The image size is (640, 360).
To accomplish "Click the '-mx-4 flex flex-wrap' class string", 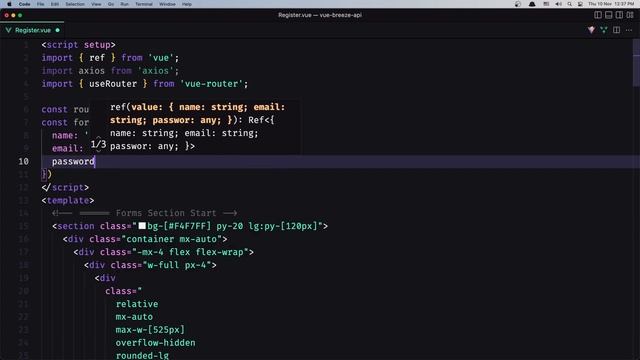I will coord(190,252).
